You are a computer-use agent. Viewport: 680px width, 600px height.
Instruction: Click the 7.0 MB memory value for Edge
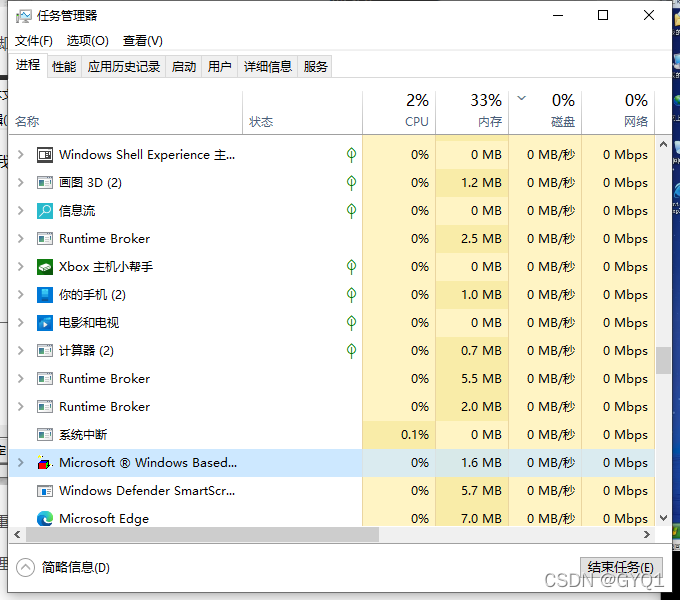(481, 518)
